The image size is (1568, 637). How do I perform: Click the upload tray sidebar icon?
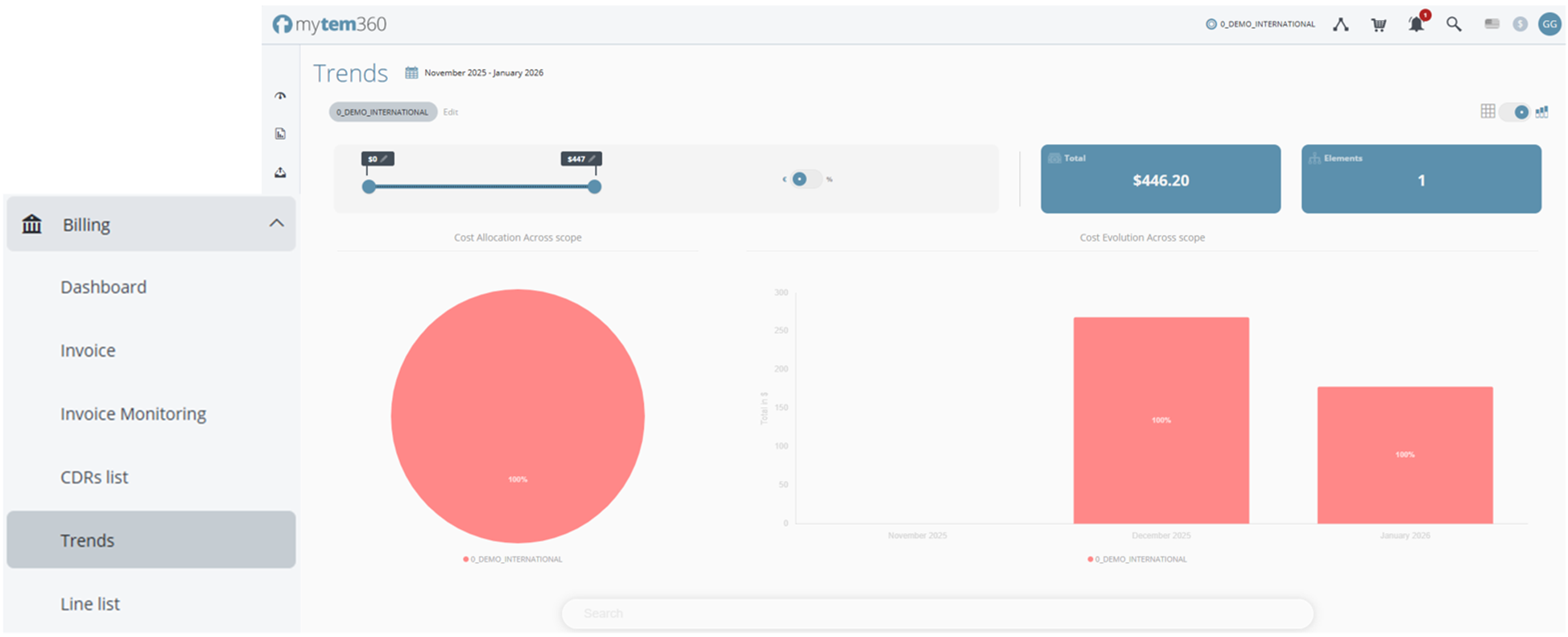pyautogui.click(x=280, y=172)
